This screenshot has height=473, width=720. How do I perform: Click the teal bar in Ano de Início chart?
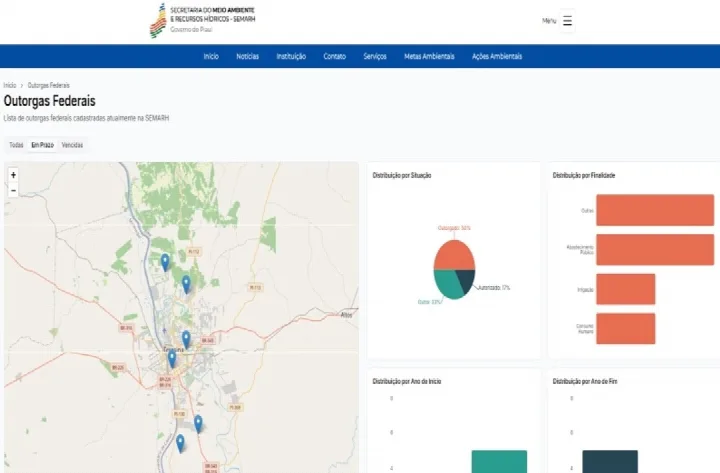coord(499,462)
